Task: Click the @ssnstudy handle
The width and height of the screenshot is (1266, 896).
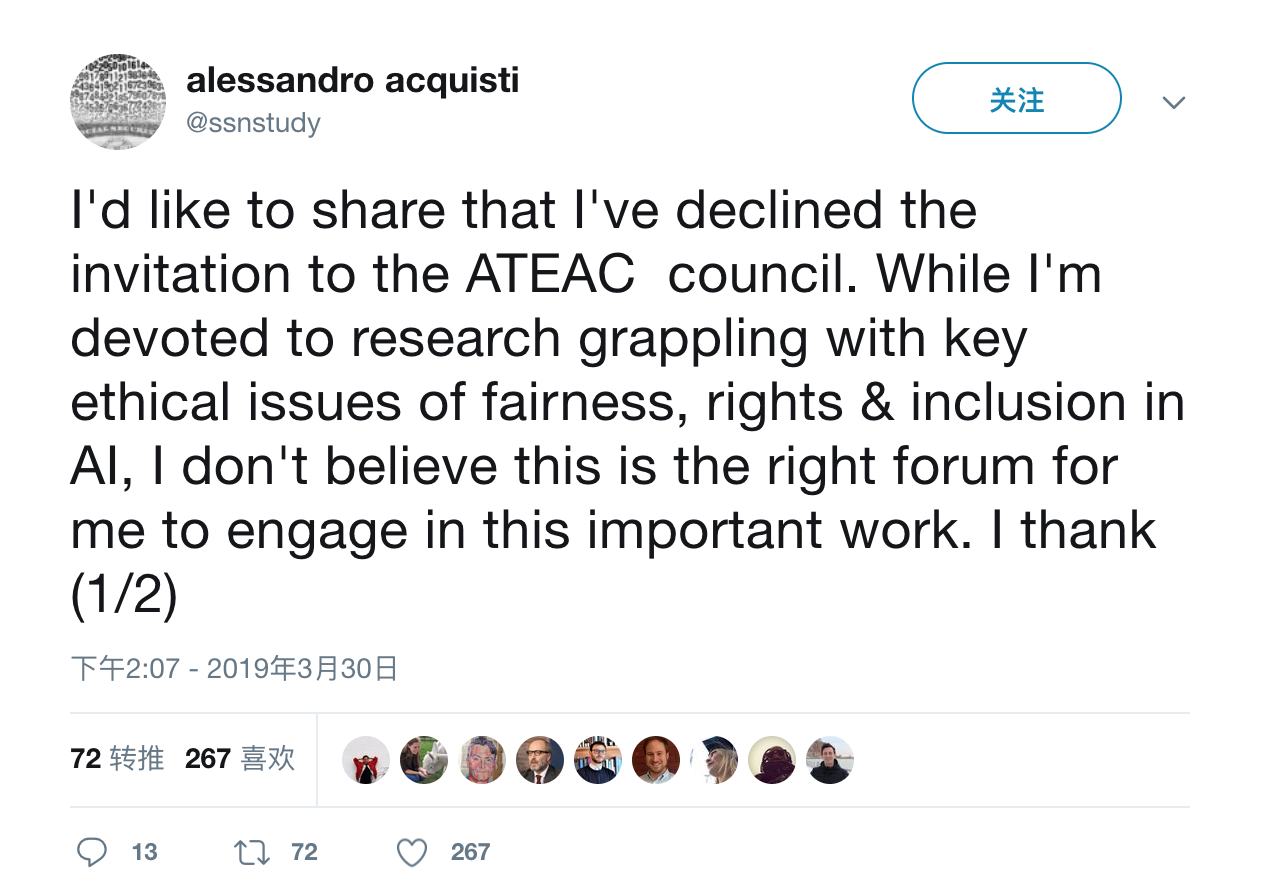Action: (253, 123)
